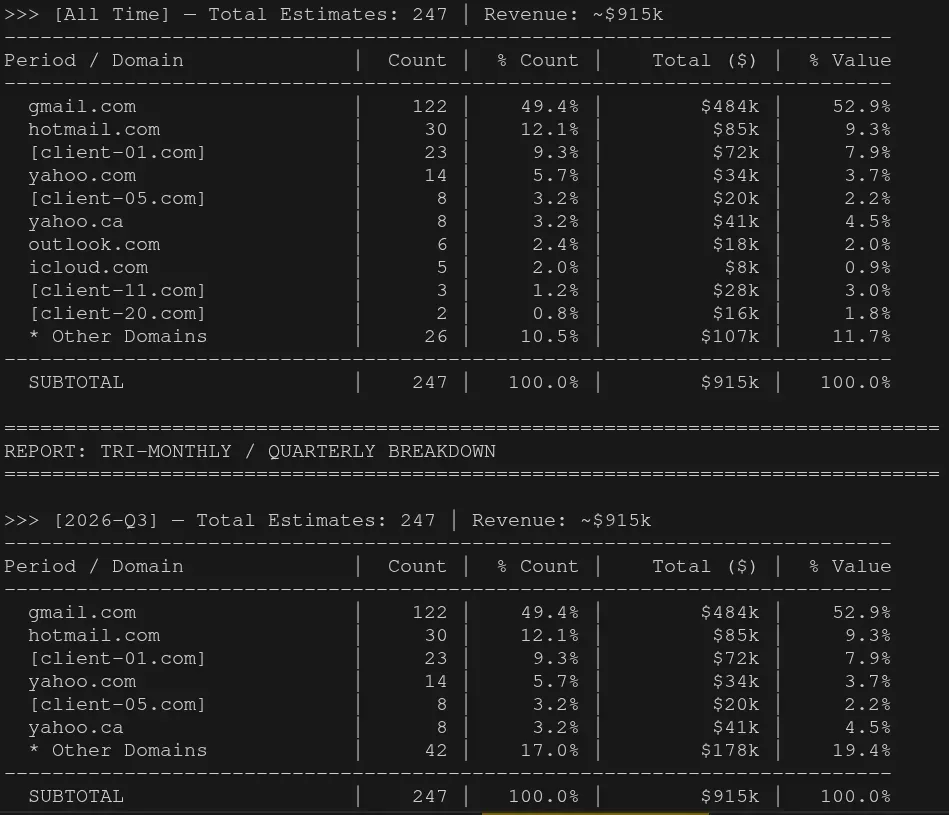The image size is (949, 815).
Task: Select the icloud.com domain row label
Action: pos(88,267)
